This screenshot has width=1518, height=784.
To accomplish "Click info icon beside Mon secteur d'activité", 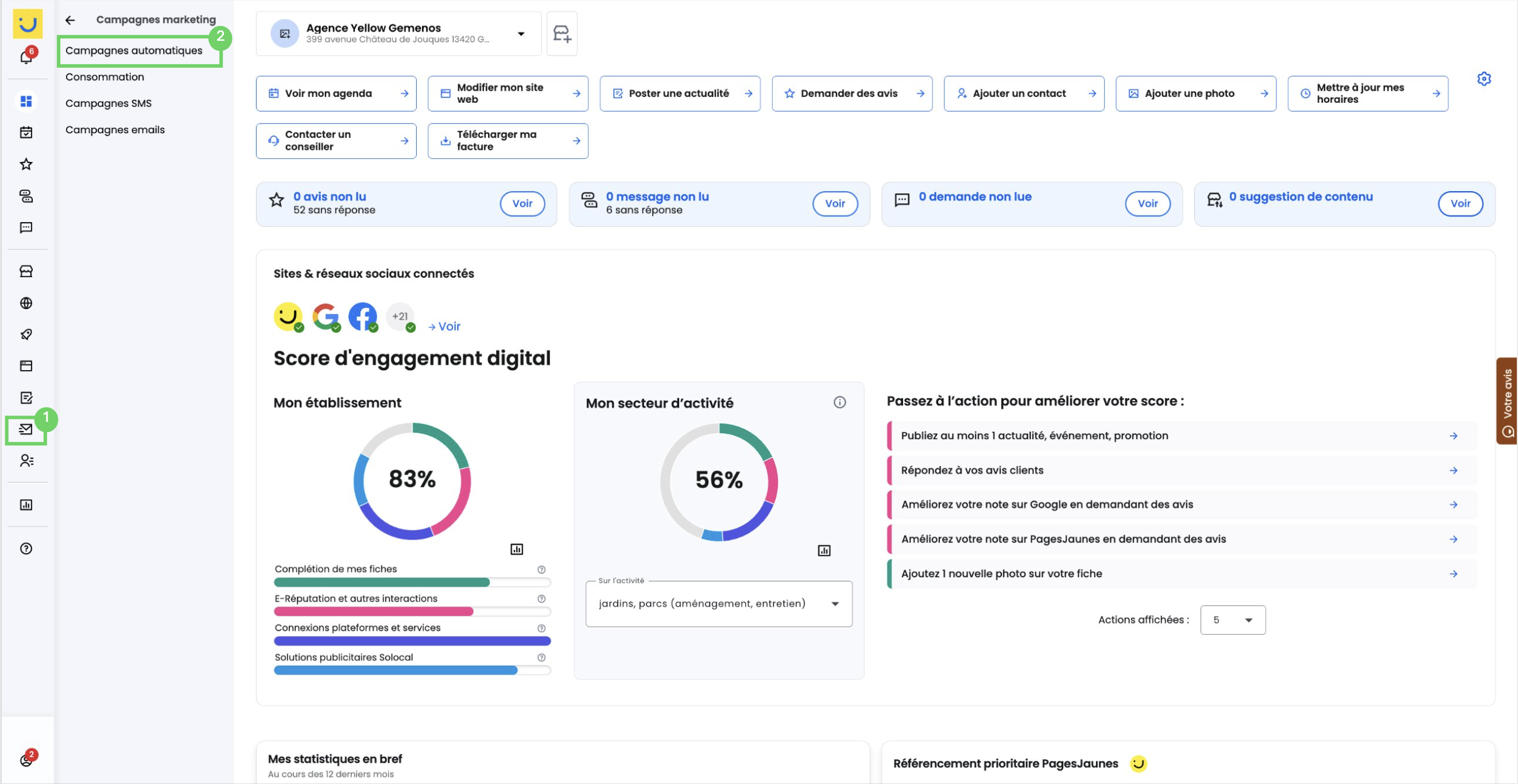I will (840, 402).
